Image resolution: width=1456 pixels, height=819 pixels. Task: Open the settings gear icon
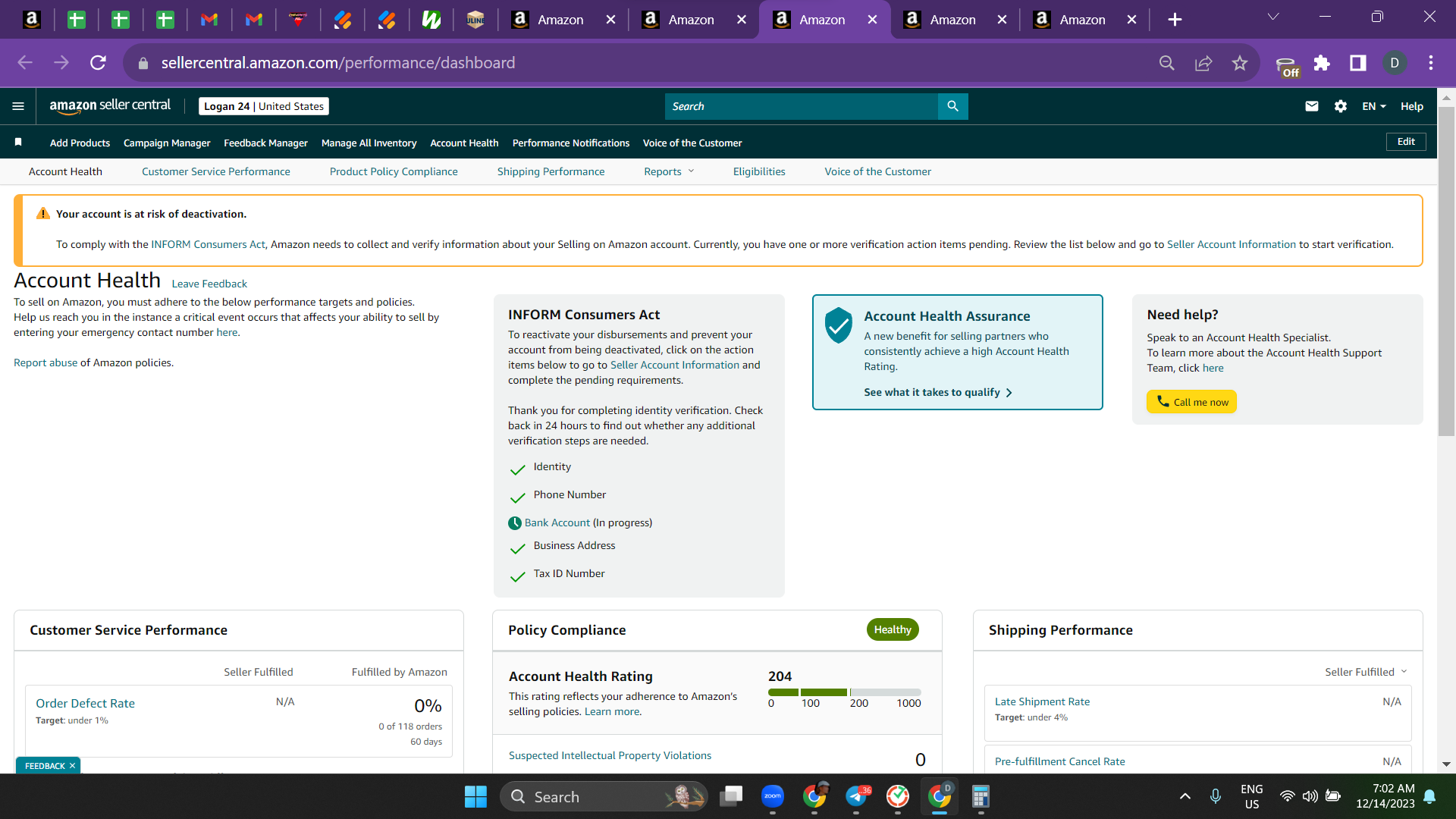point(1341,106)
